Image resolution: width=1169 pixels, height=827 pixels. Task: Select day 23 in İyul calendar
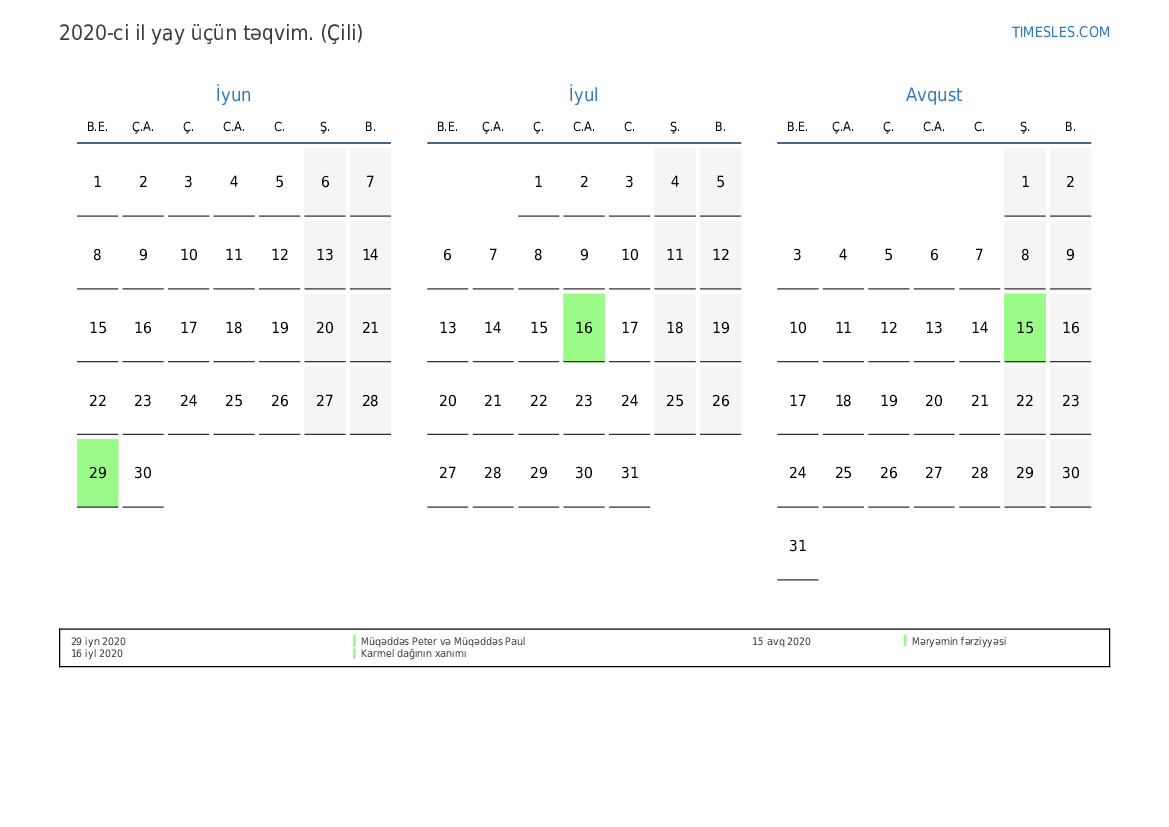click(584, 400)
